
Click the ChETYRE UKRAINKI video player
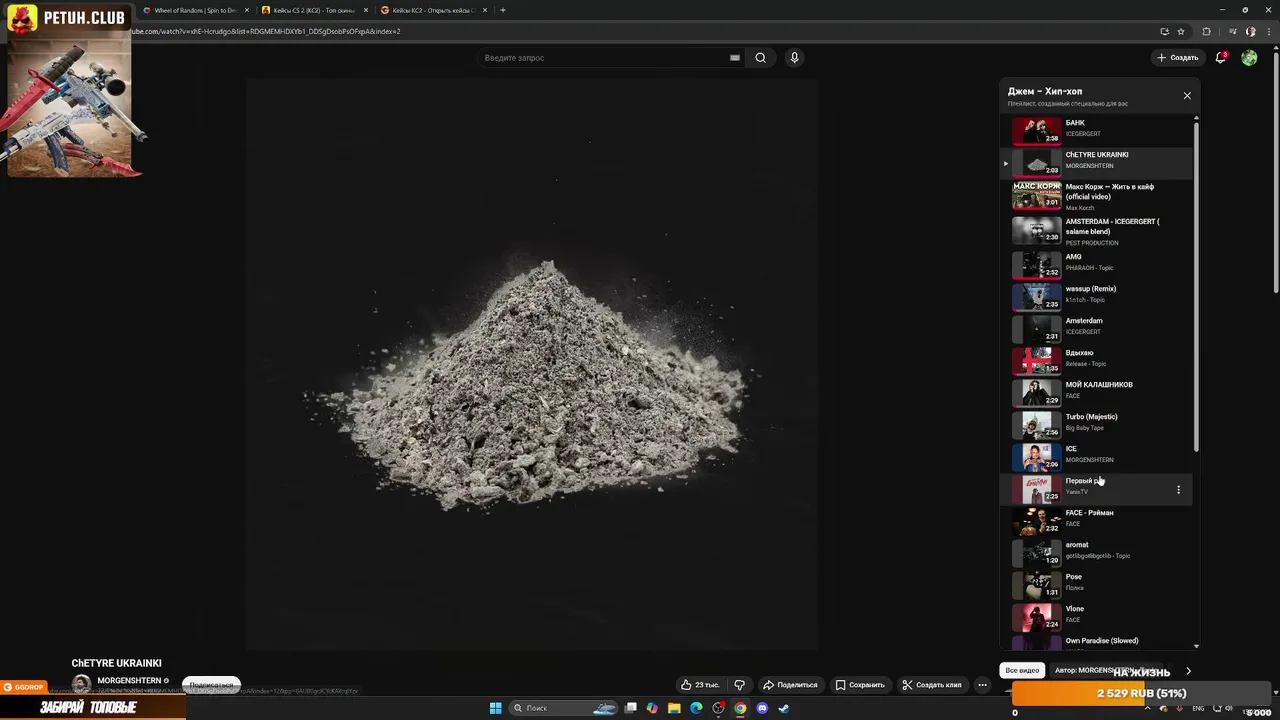[x=532, y=365]
